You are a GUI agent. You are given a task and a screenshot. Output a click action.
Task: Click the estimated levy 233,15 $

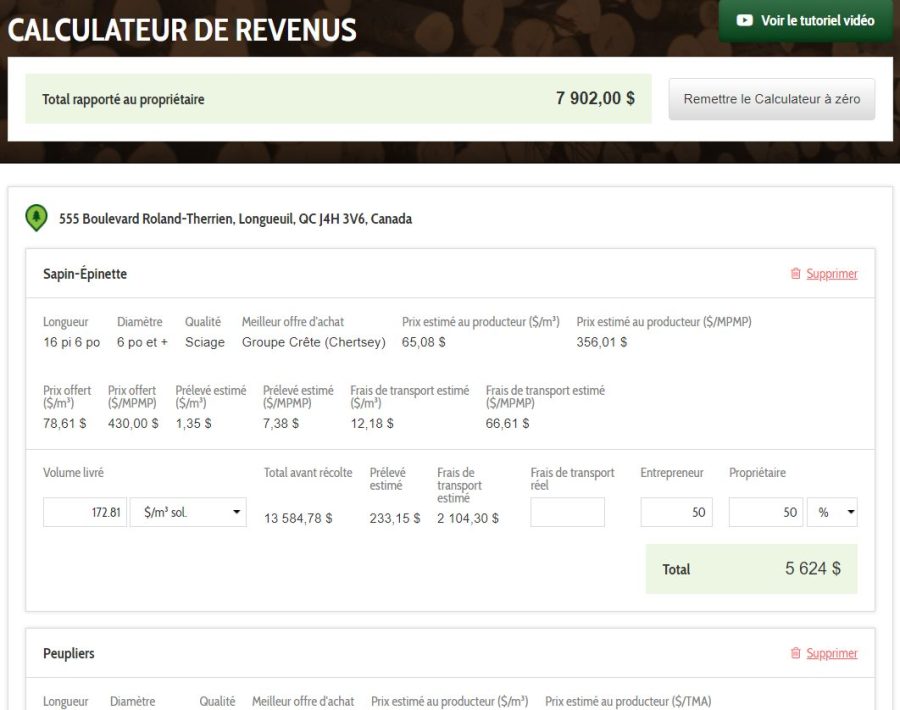coord(395,518)
